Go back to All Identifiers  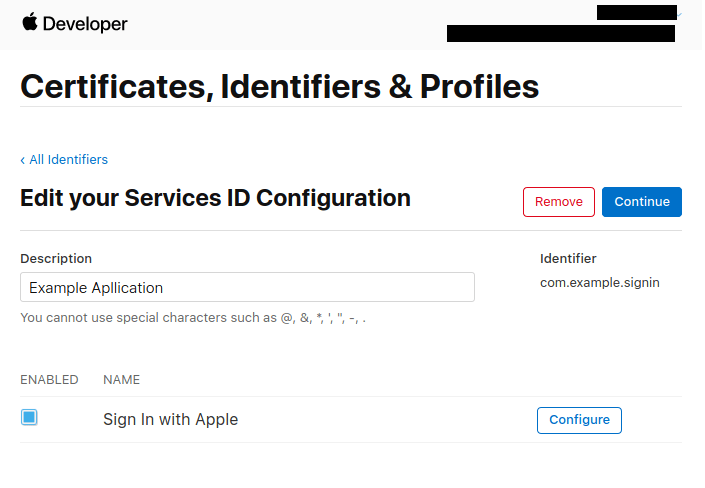[x=68, y=159]
